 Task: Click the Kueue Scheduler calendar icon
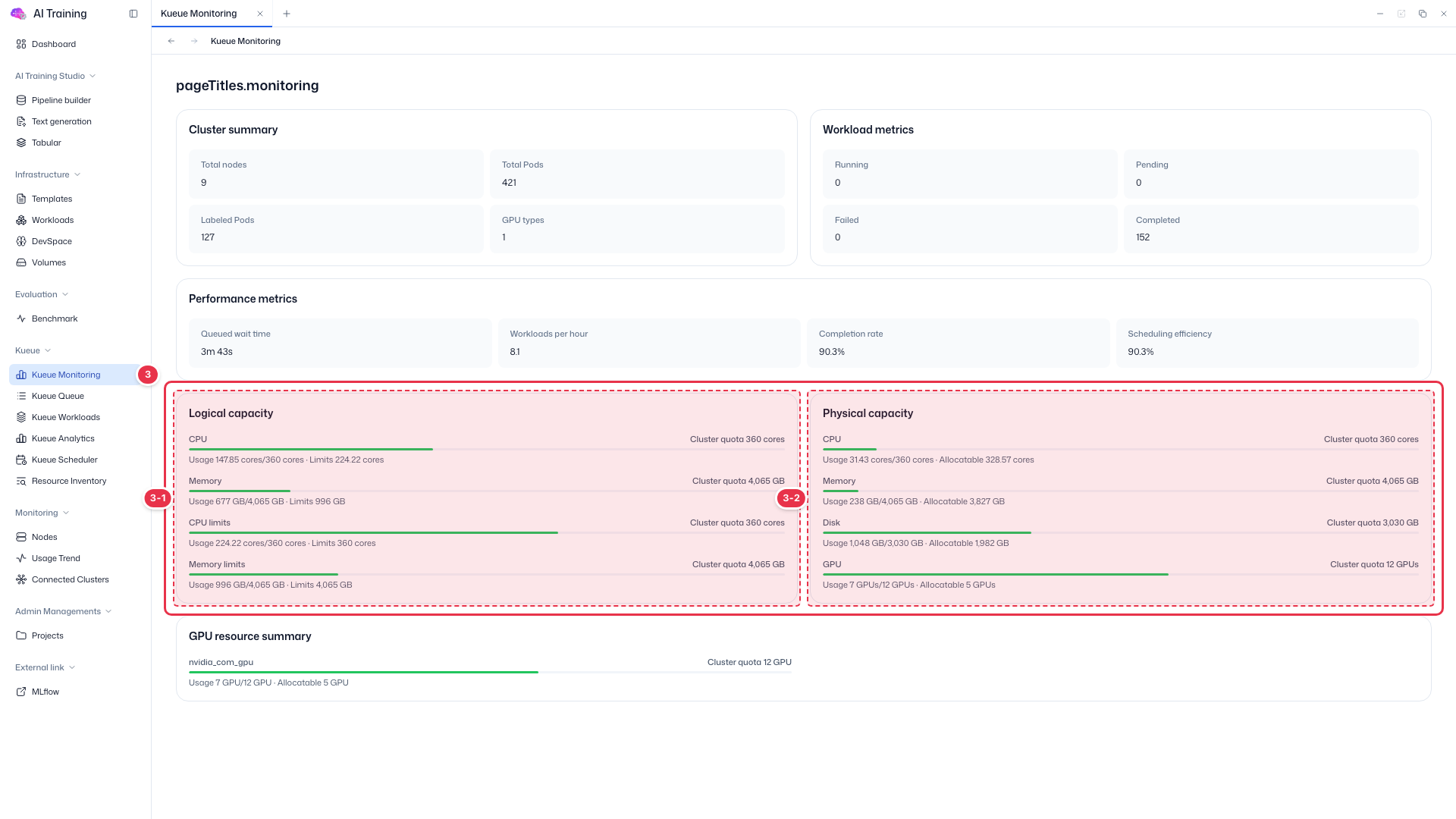pos(21,460)
